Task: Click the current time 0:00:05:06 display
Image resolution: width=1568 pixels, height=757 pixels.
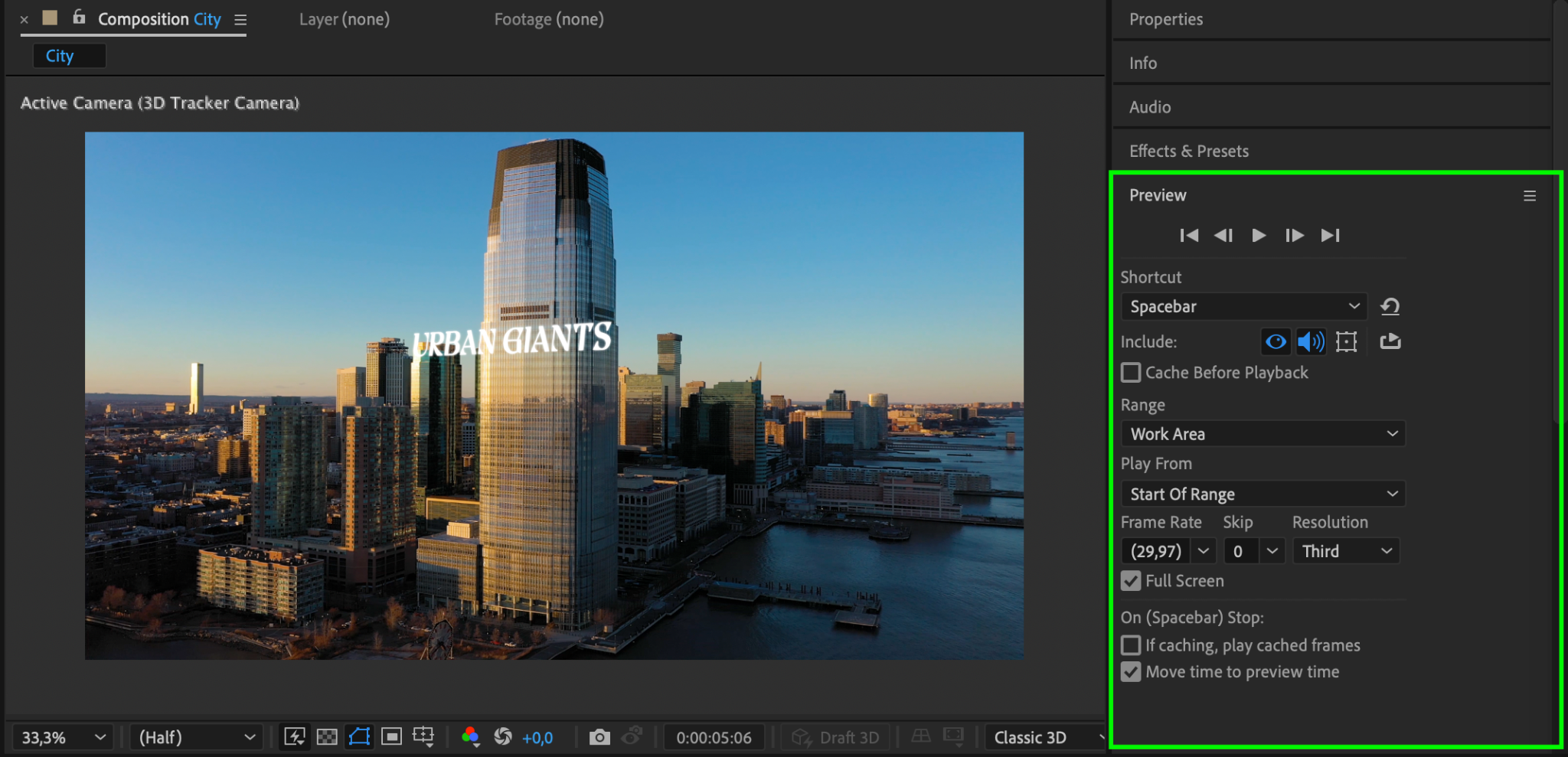Action: coord(714,738)
